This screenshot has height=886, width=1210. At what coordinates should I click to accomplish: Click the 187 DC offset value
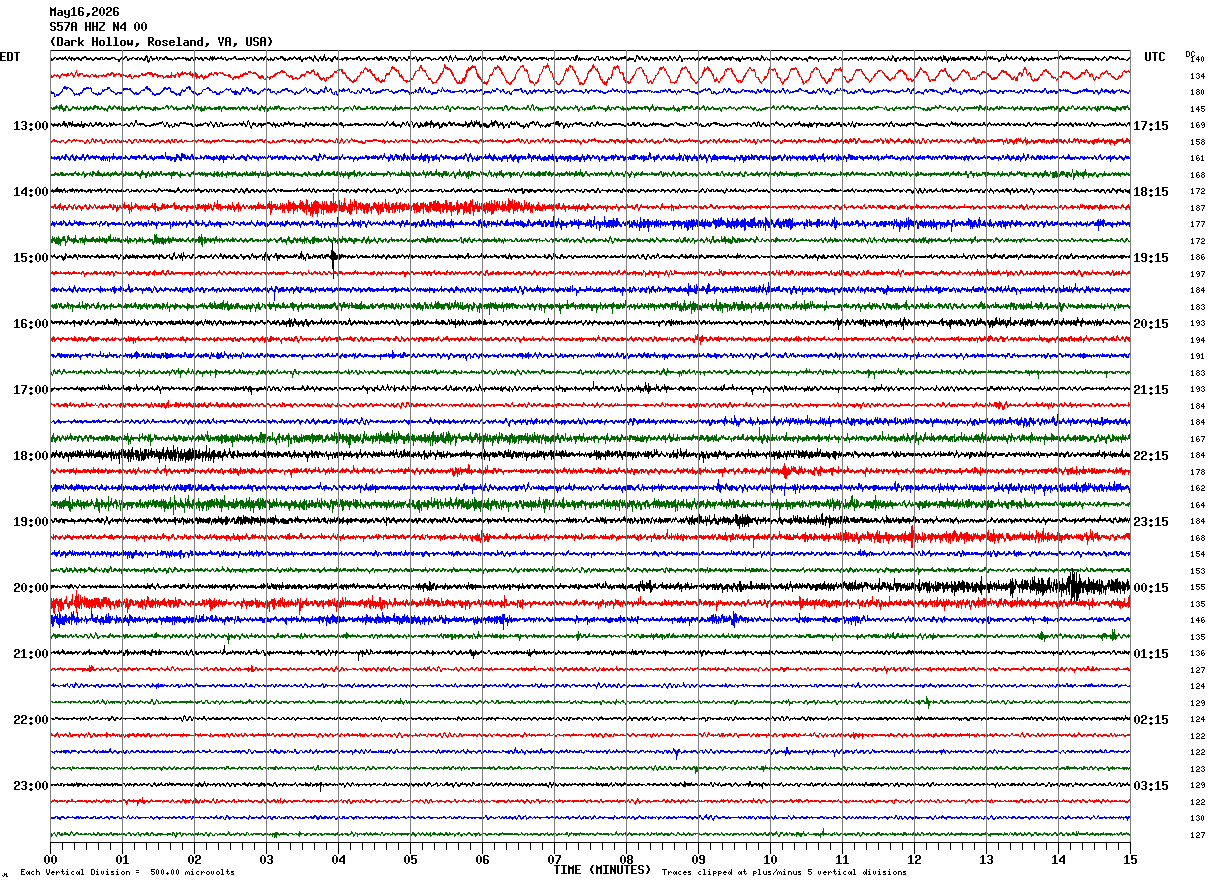tap(1197, 208)
